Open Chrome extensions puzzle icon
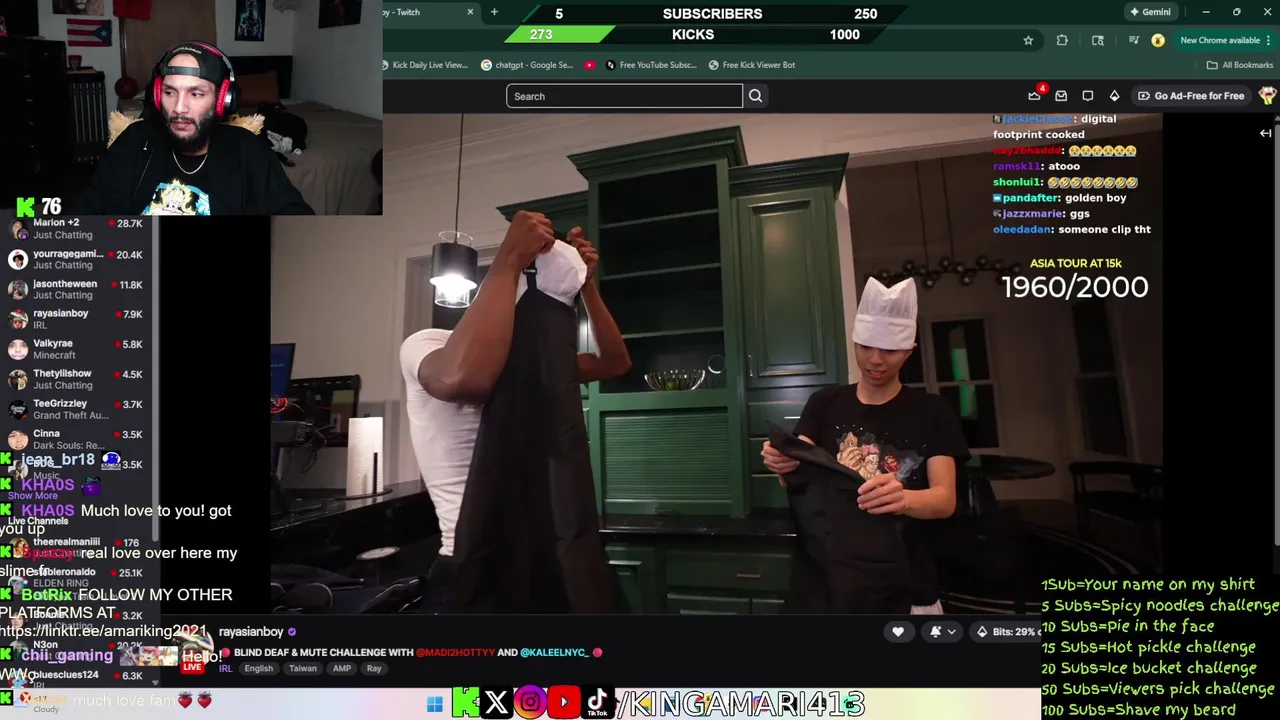Viewport: 1280px width, 720px height. point(1062,40)
